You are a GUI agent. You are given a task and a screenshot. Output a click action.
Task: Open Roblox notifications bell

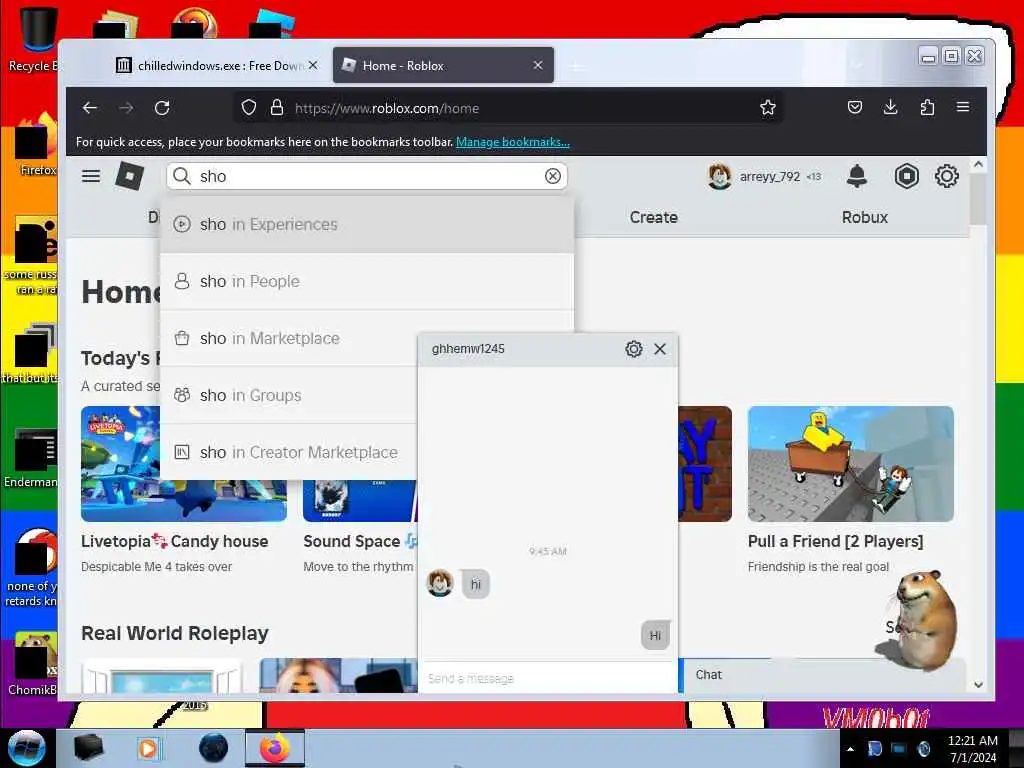[x=857, y=176]
